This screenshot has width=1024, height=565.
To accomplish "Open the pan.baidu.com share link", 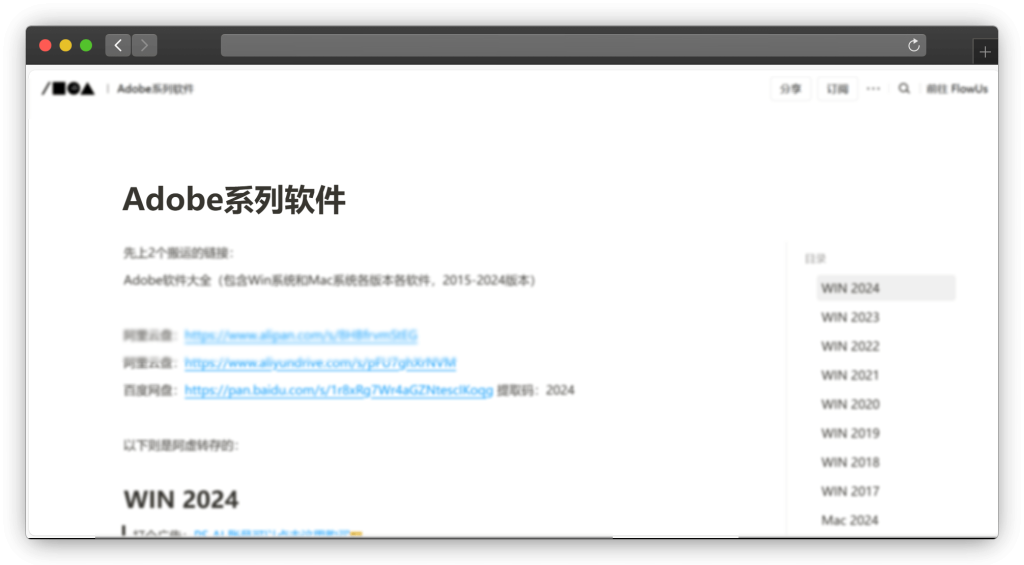I will 338,390.
